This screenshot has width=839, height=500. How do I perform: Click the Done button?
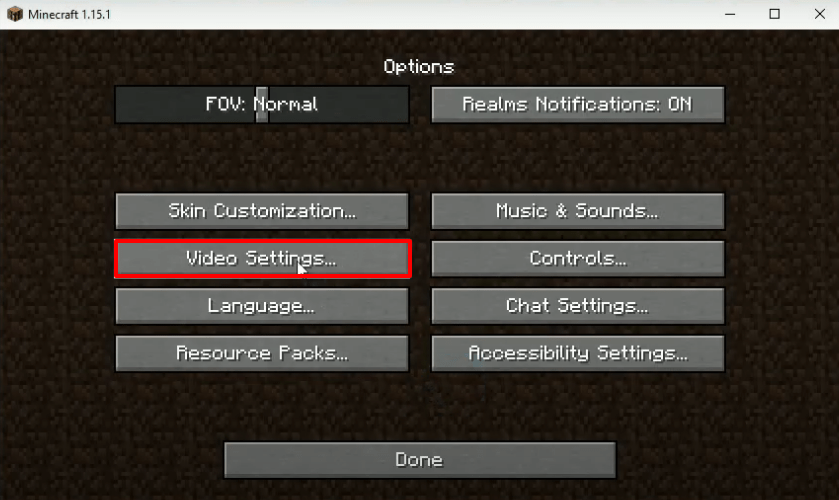click(420, 460)
